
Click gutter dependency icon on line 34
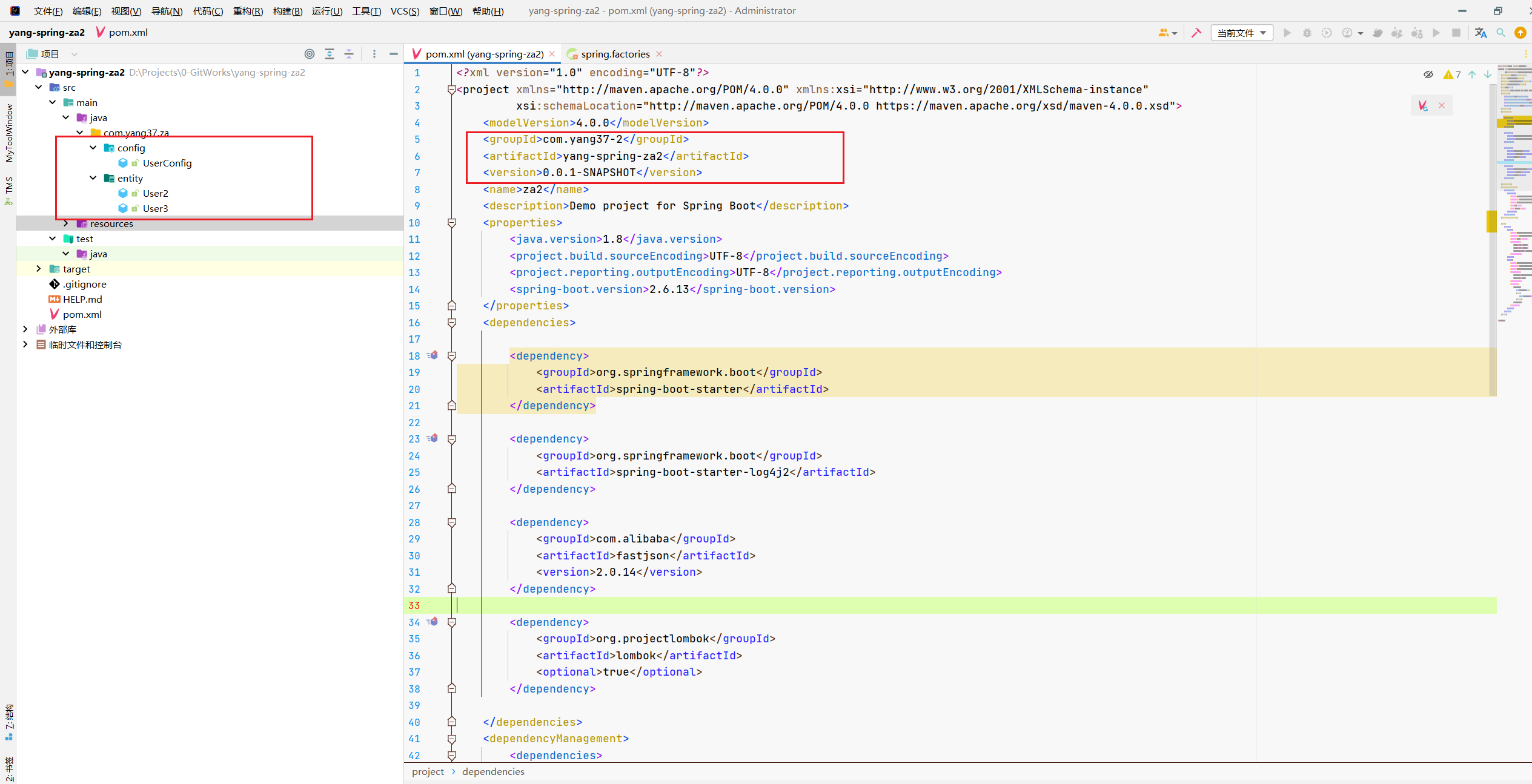(433, 622)
